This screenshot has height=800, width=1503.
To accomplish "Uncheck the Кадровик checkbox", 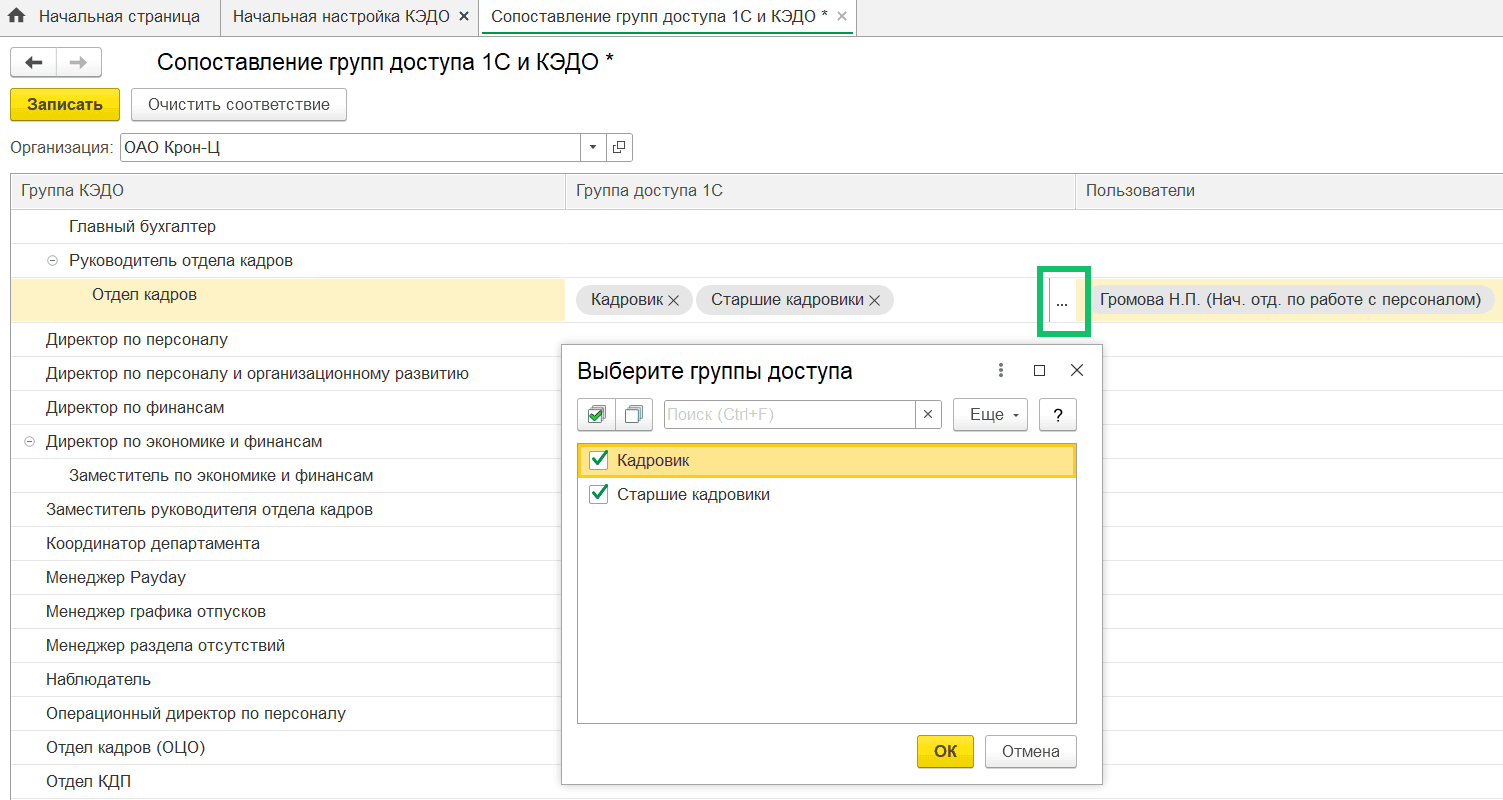I will 599,460.
